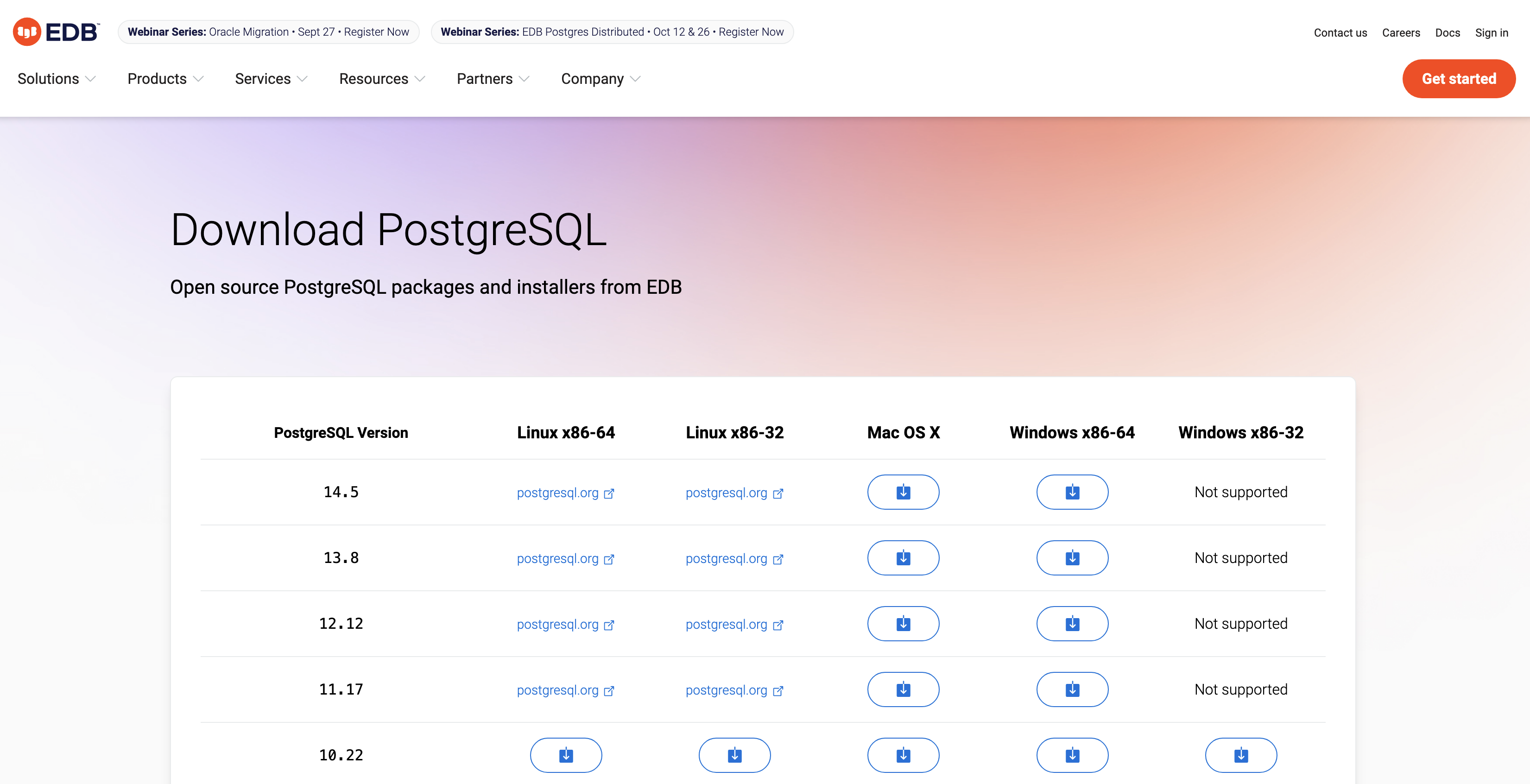Expand the Company menu
This screenshot has height=784, width=1530.
(601, 79)
